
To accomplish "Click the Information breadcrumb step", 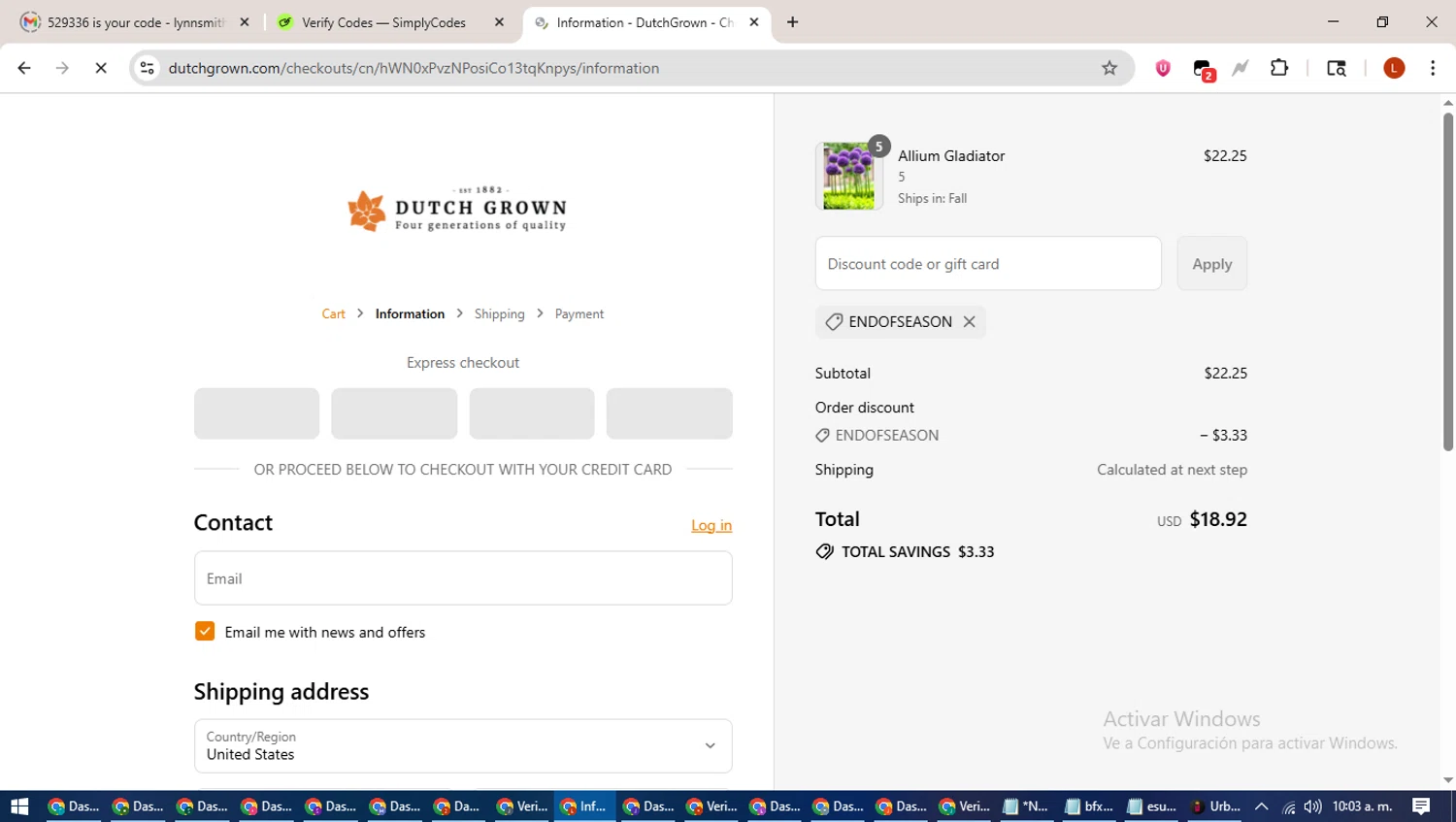I will (x=410, y=314).
